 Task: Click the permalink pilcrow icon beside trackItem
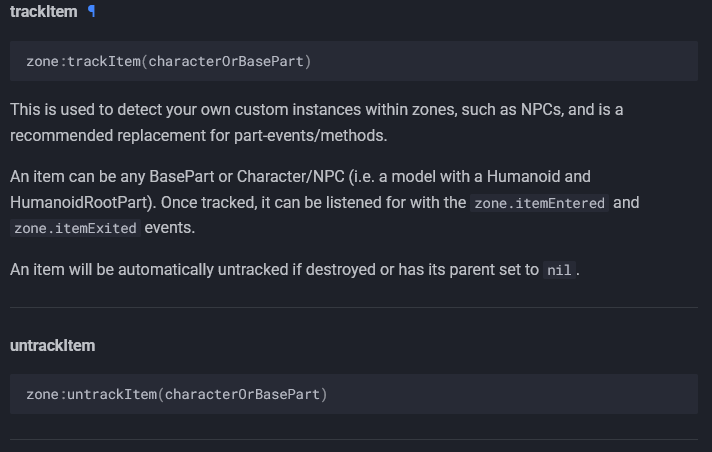pos(91,11)
